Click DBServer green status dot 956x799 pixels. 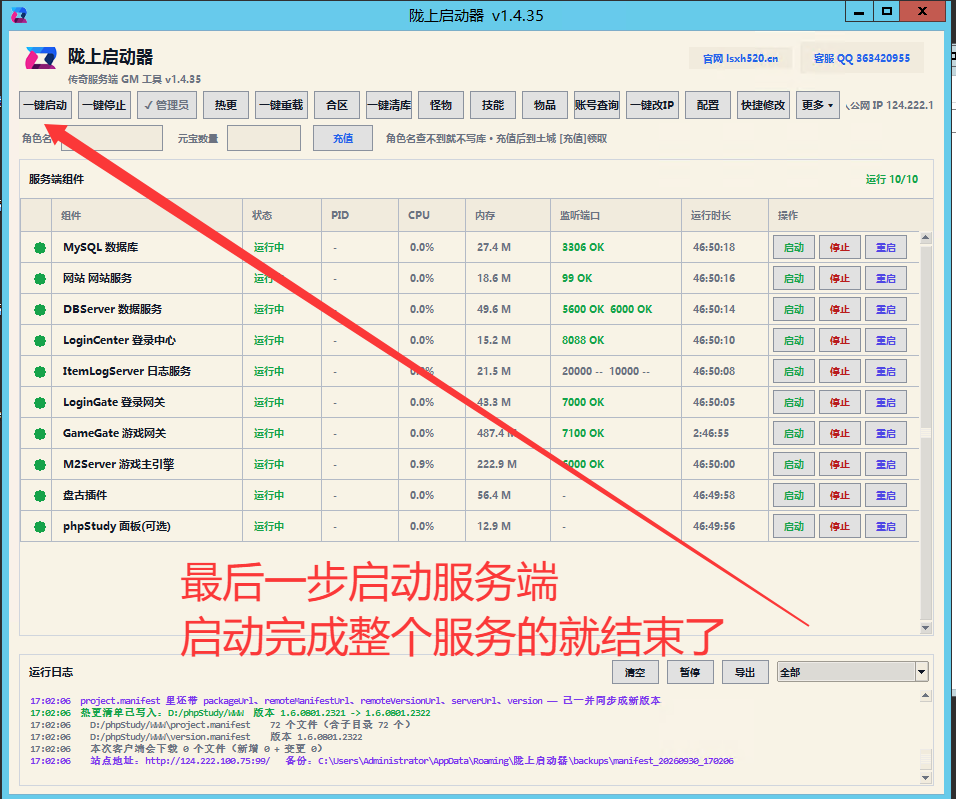click(40, 310)
